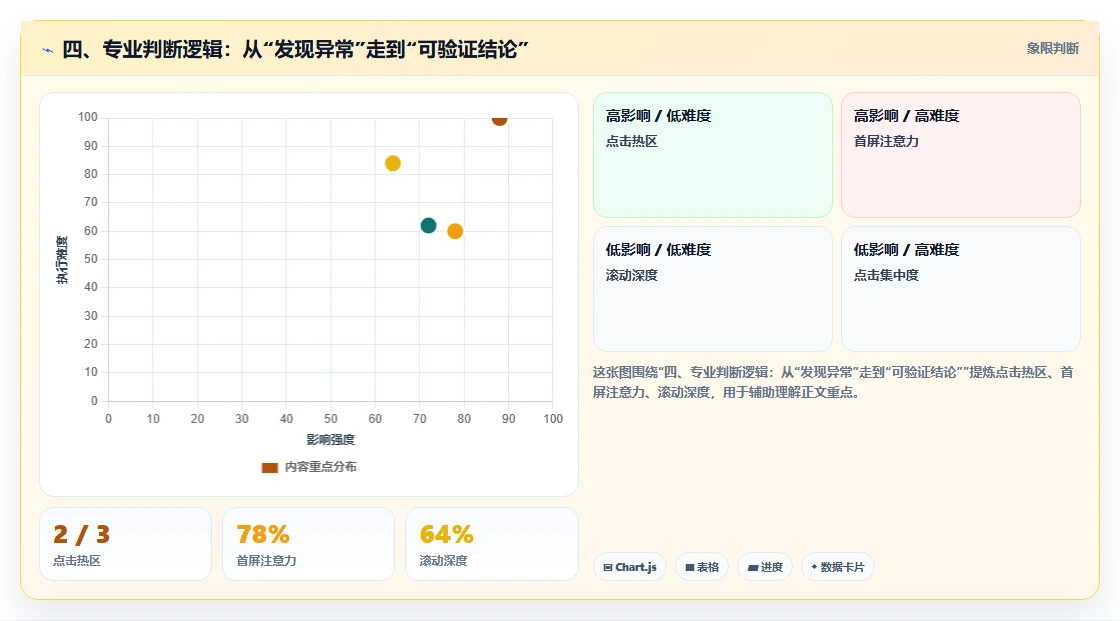Click the 78% 首屏注意力 stat card
The height and width of the screenshot is (621, 1120).
[x=309, y=545]
